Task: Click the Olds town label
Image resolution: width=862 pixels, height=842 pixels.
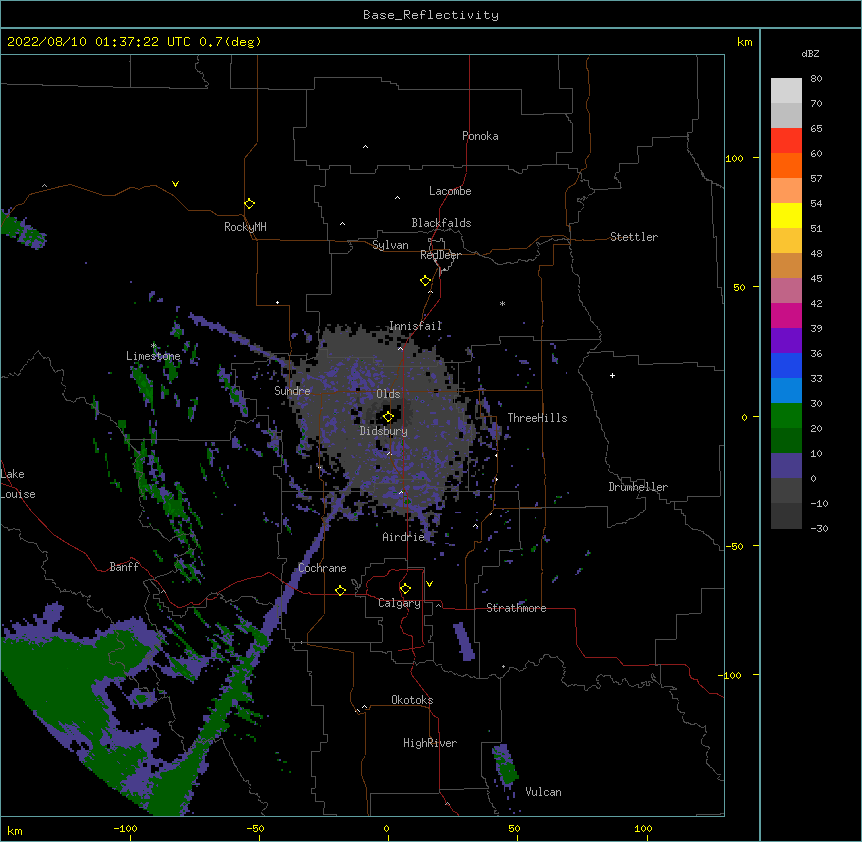Action: pyautogui.click(x=388, y=394)
